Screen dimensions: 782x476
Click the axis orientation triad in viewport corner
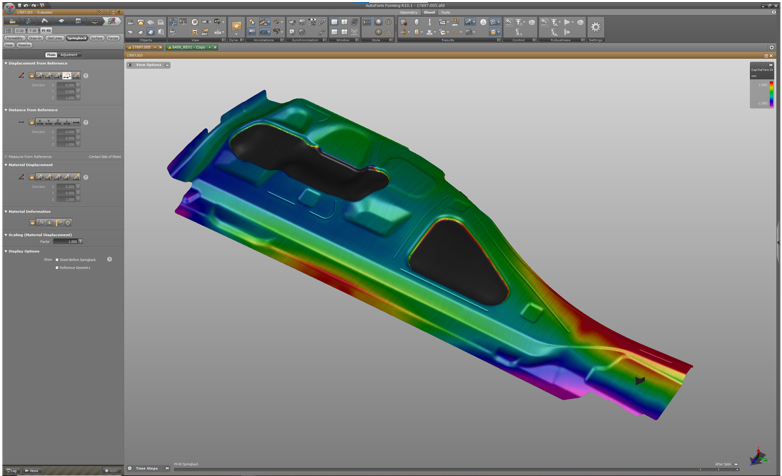[x=758, y=456]
